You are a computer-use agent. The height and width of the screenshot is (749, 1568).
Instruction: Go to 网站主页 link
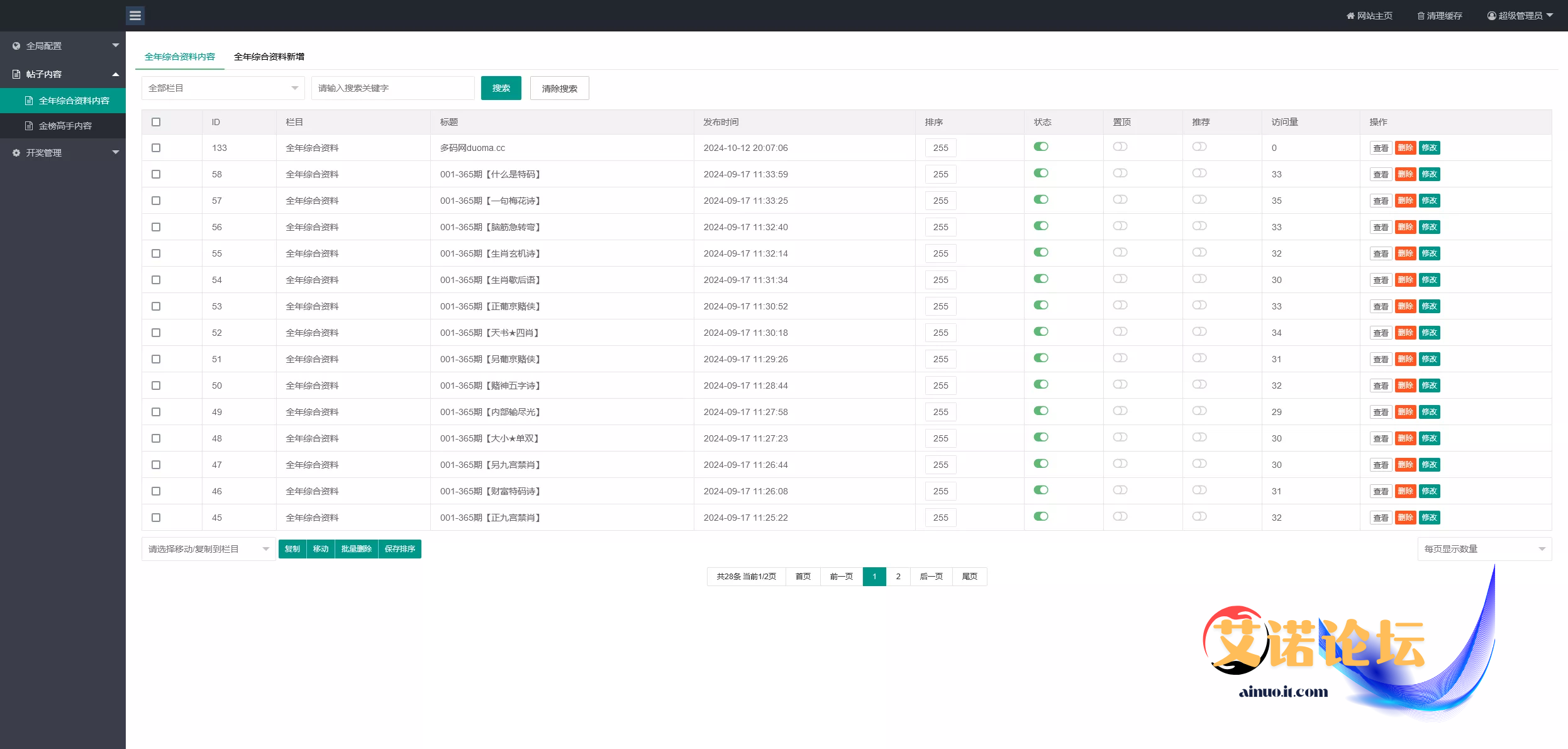tap(1369, 16)
